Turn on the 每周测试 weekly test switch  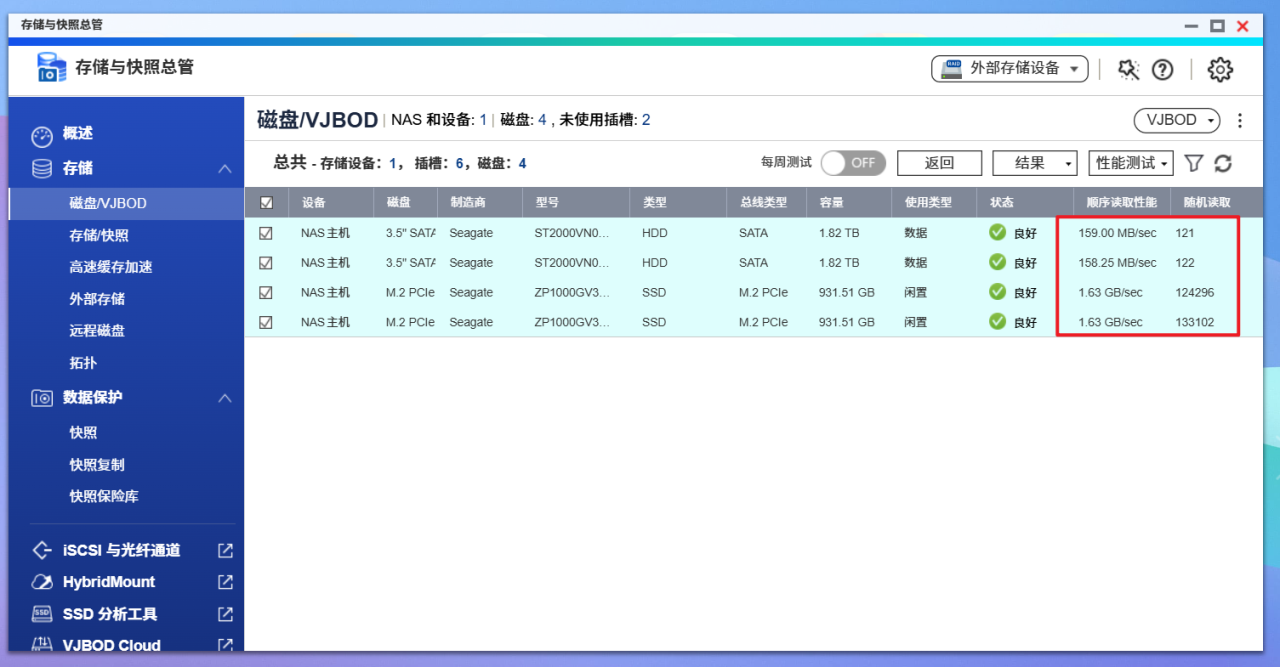[x=853, y=162]
